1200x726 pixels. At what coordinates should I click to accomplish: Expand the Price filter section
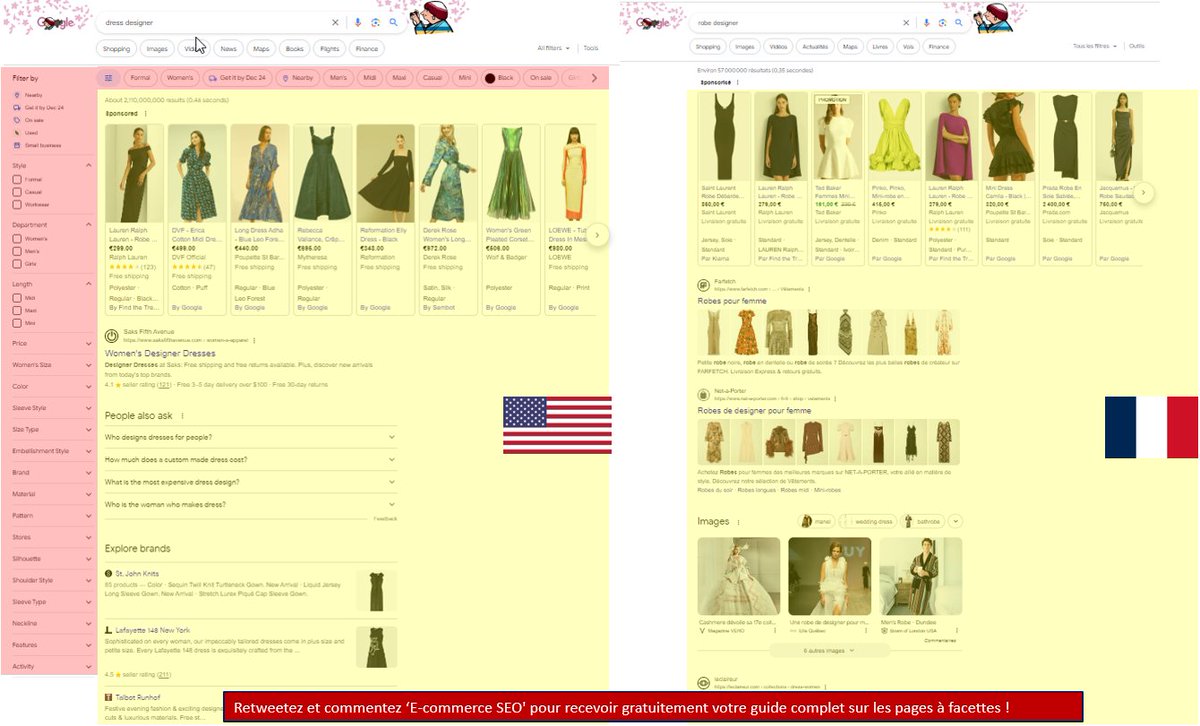(x=88, y=343)
